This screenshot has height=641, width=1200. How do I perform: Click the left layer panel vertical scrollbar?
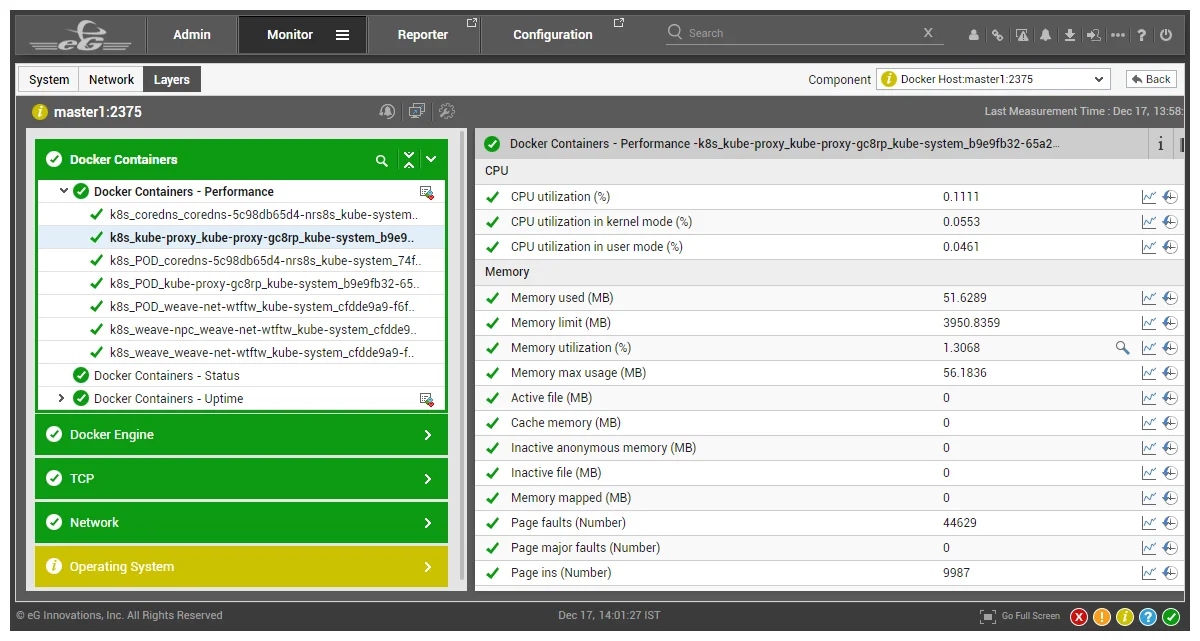[462, 355]
